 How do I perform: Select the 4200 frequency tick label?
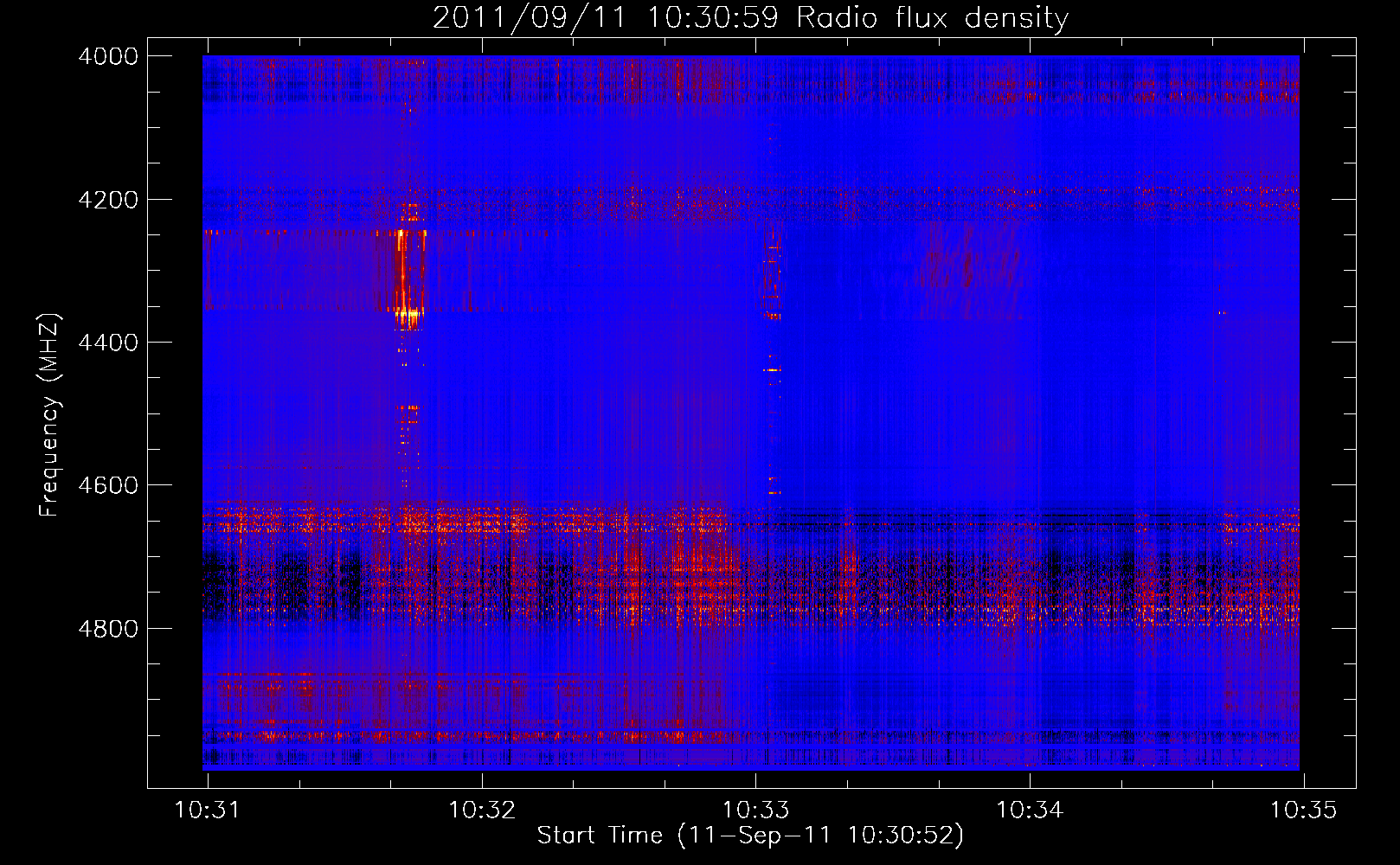(x=108, y=199)
